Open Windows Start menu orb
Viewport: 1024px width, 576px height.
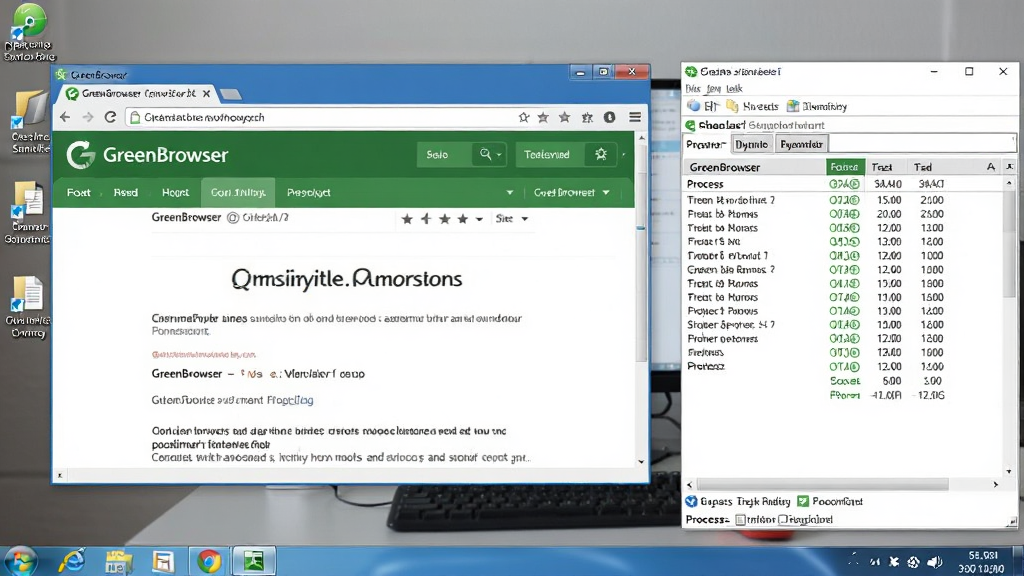[21, 561]
